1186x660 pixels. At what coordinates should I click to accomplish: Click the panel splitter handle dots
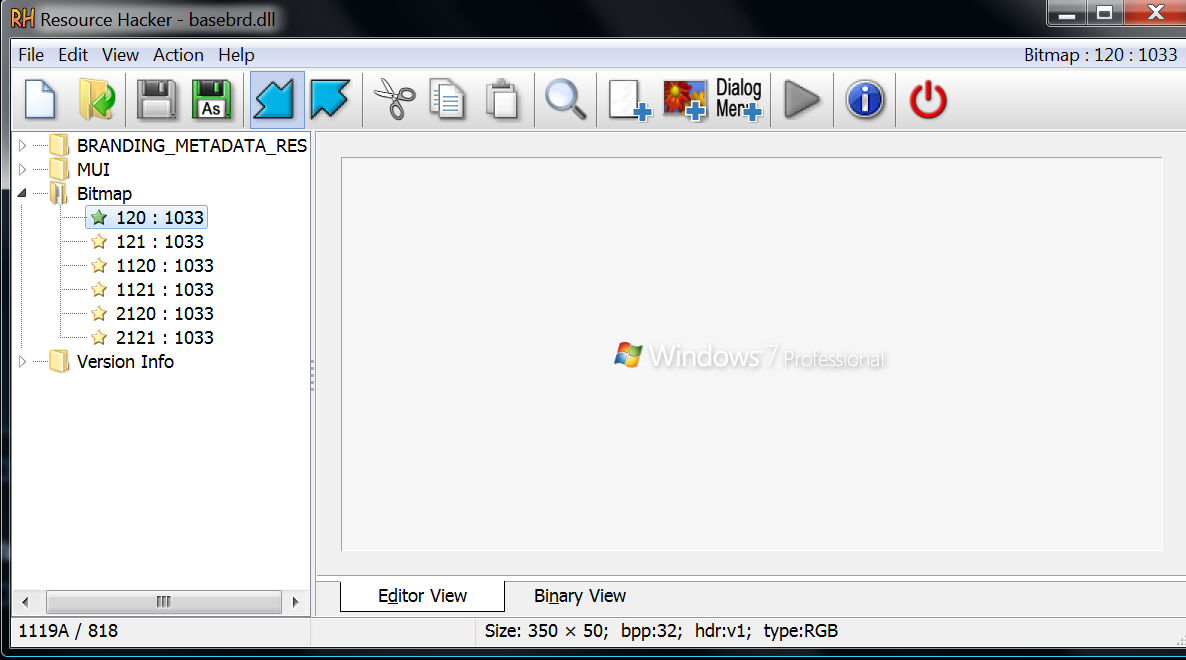(x=312, y=375)
